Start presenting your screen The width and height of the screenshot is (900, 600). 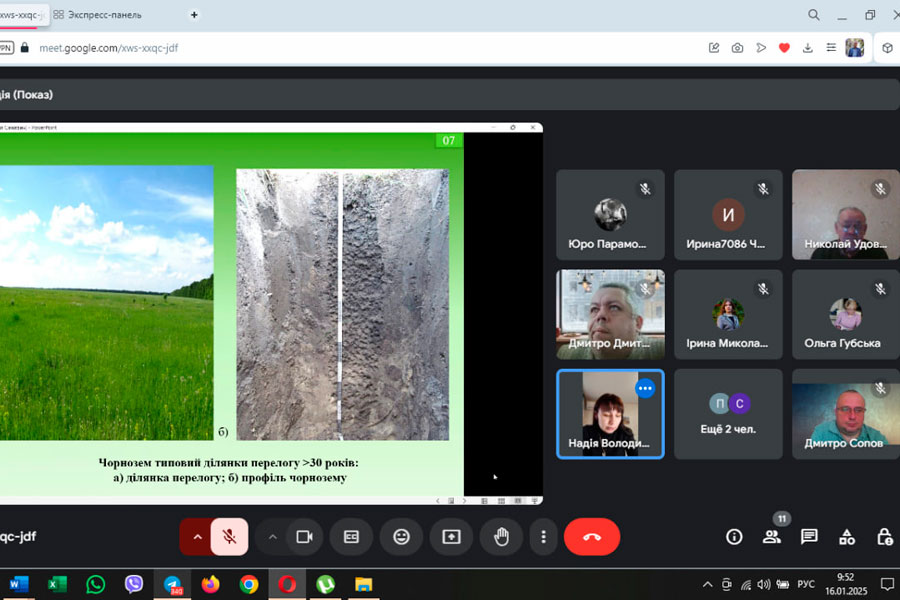[451, 537]
